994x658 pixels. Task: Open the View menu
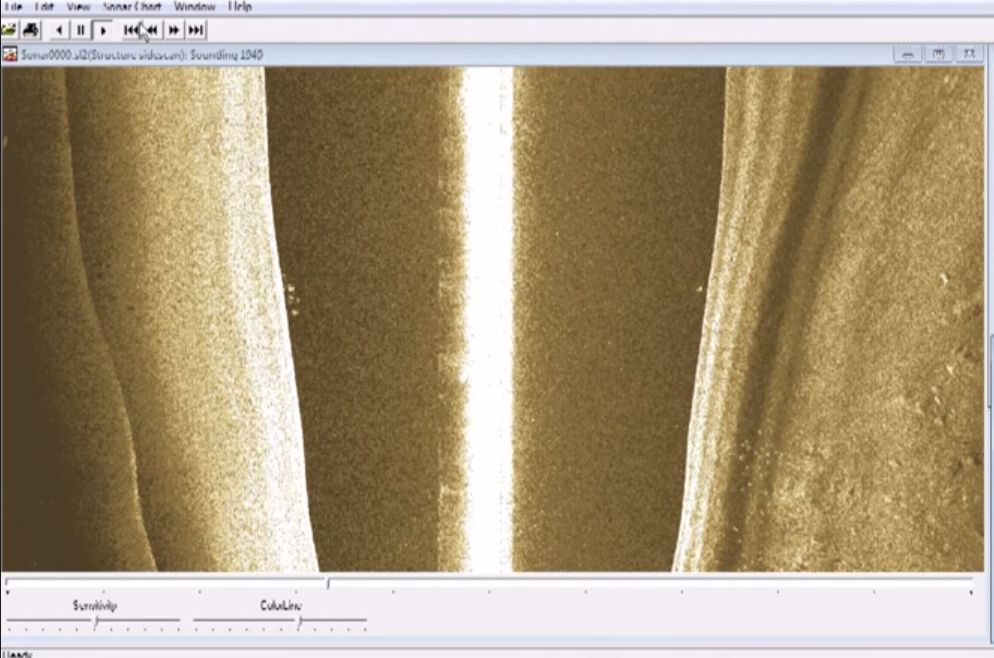(x=78, y=6)
